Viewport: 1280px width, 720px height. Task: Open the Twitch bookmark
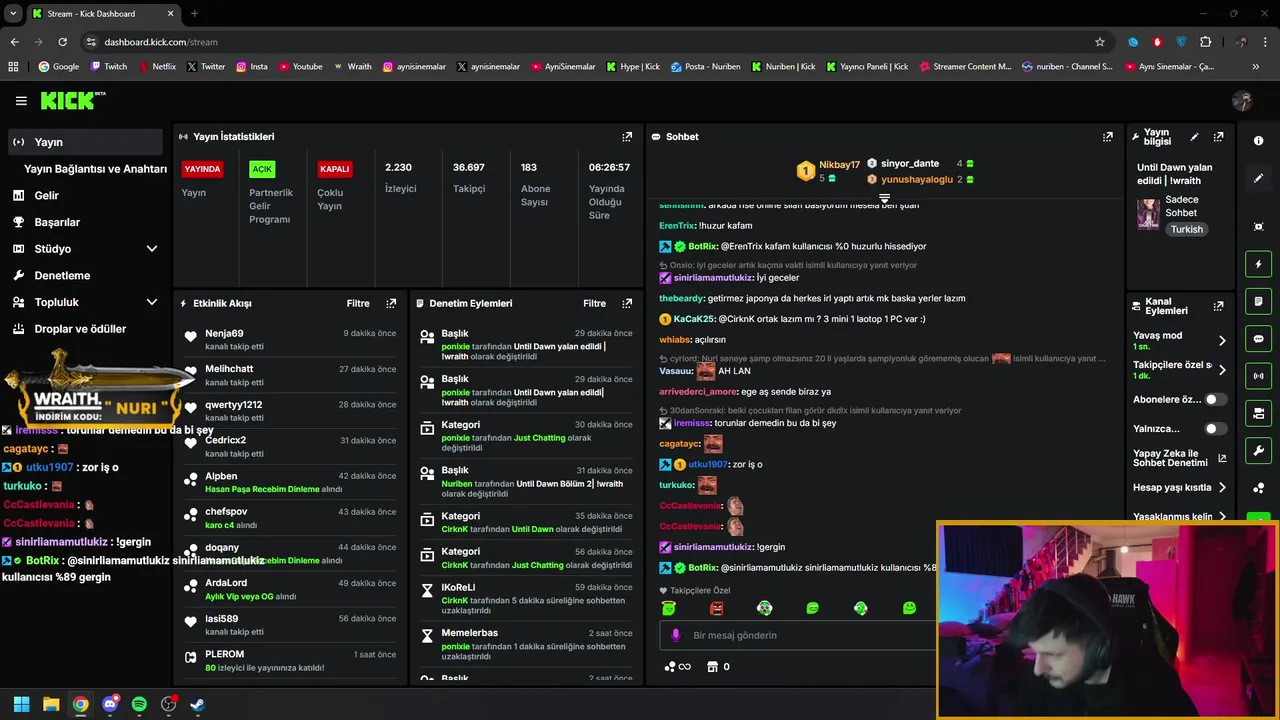point(108,67)
